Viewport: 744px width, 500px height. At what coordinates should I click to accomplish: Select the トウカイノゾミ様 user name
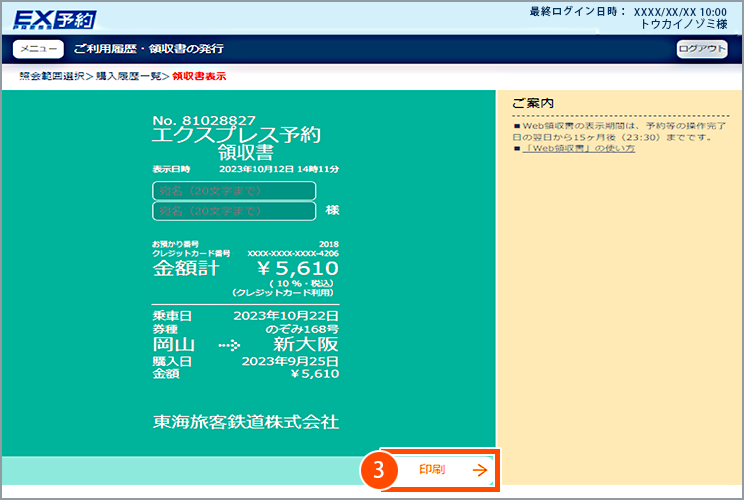683,24
